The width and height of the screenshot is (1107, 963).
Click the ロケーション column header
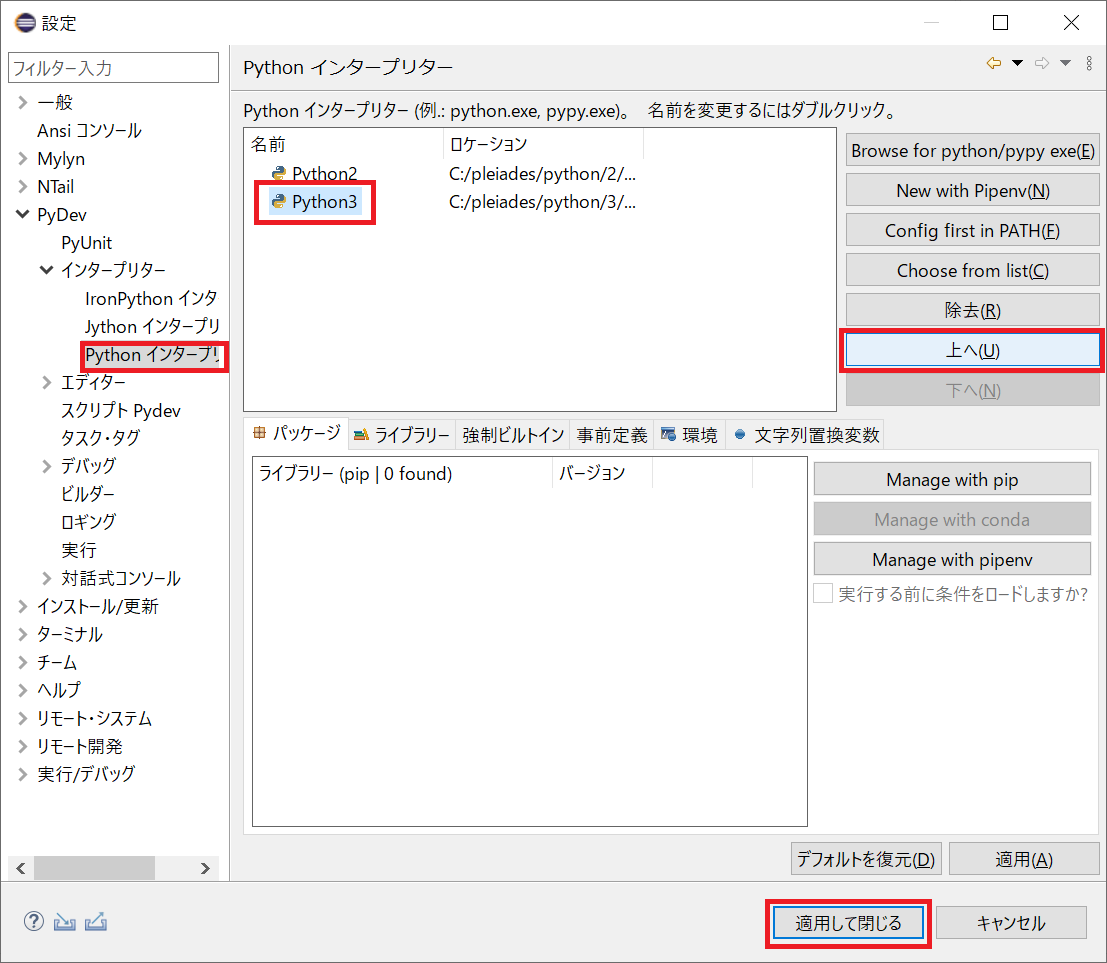tap(543, 144)
